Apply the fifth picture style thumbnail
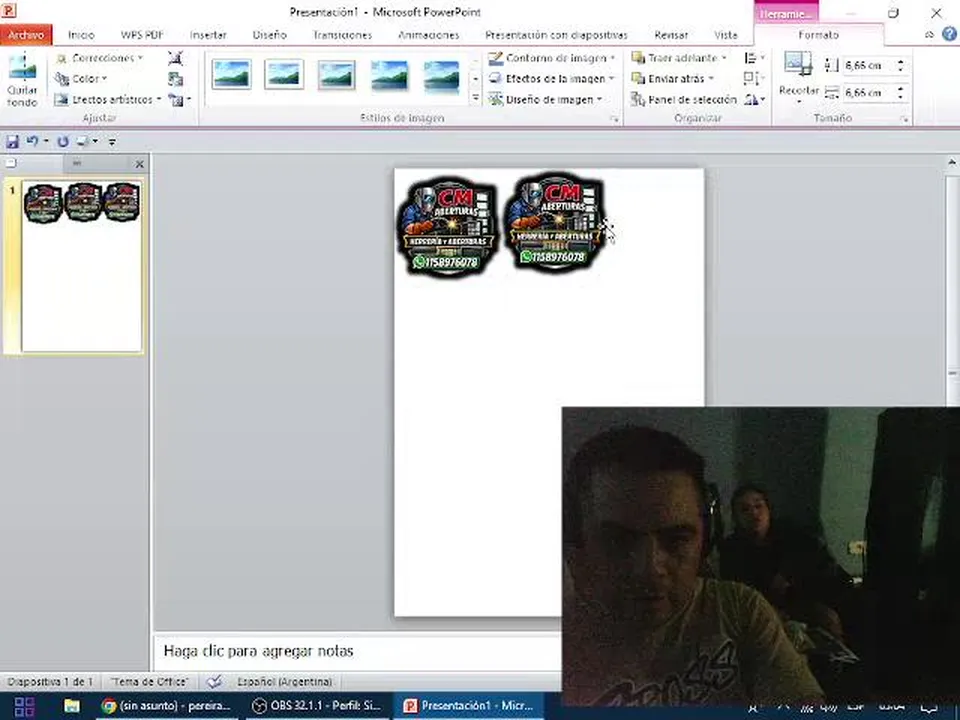960x720 pixels. [441, 75]
